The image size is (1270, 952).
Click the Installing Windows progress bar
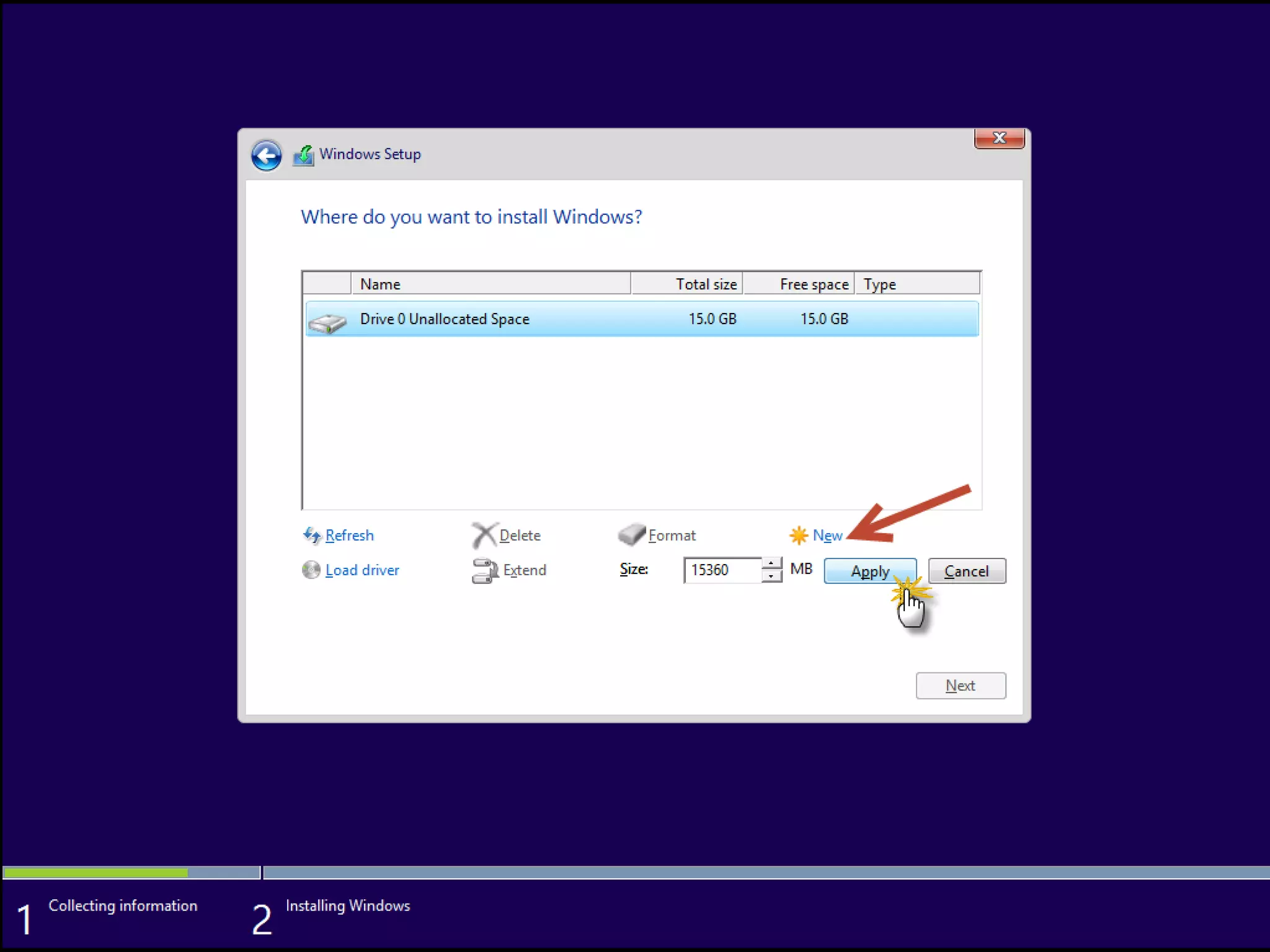tap(766, 873)
